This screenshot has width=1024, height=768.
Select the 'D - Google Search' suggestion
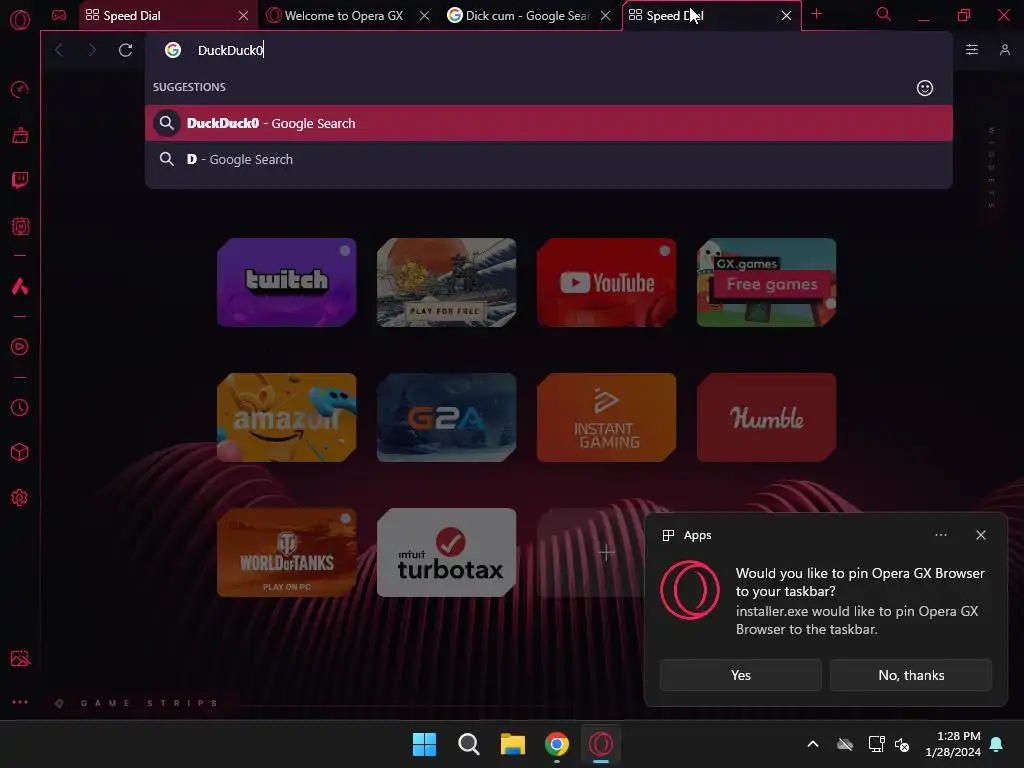pyautogui.click(x=549, y=159)
